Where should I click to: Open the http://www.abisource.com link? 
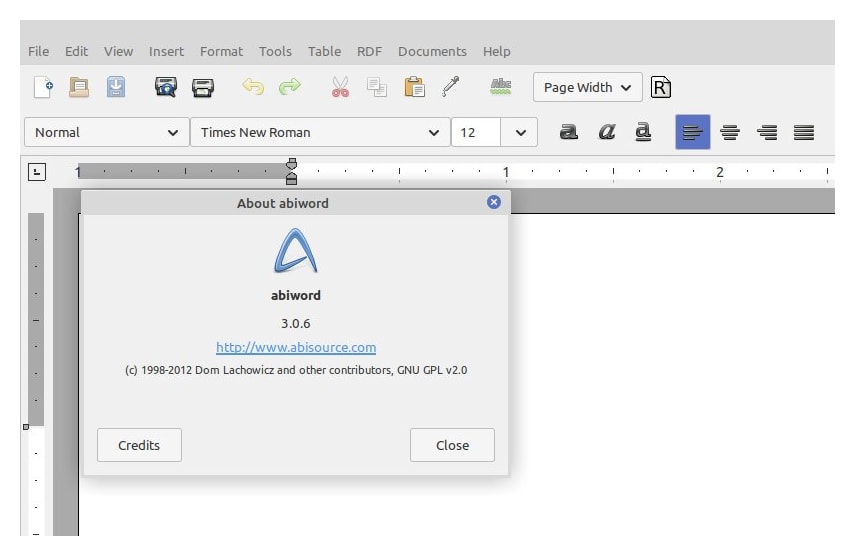point(296,347)
